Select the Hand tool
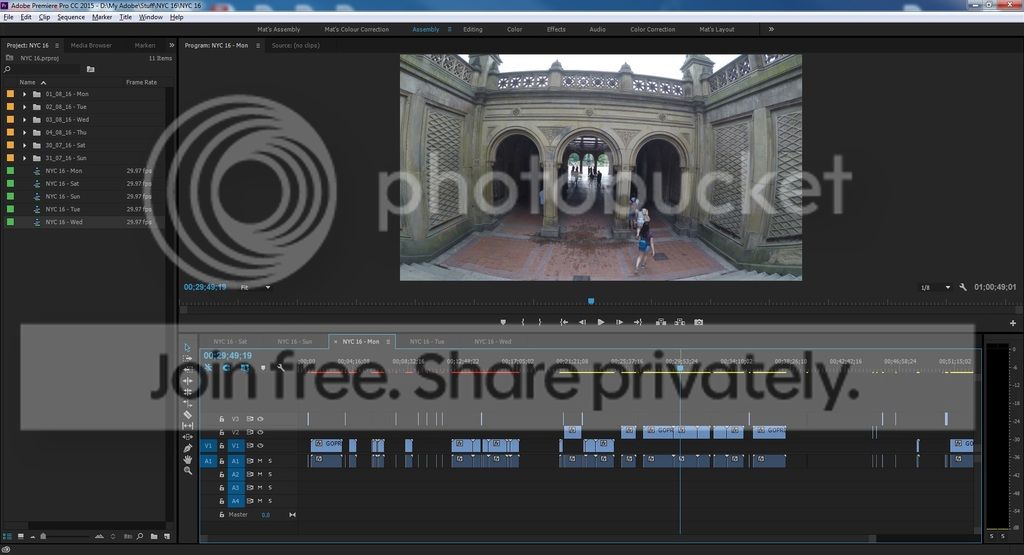This screenshot has width=1024, height=555. click(188, 459)
